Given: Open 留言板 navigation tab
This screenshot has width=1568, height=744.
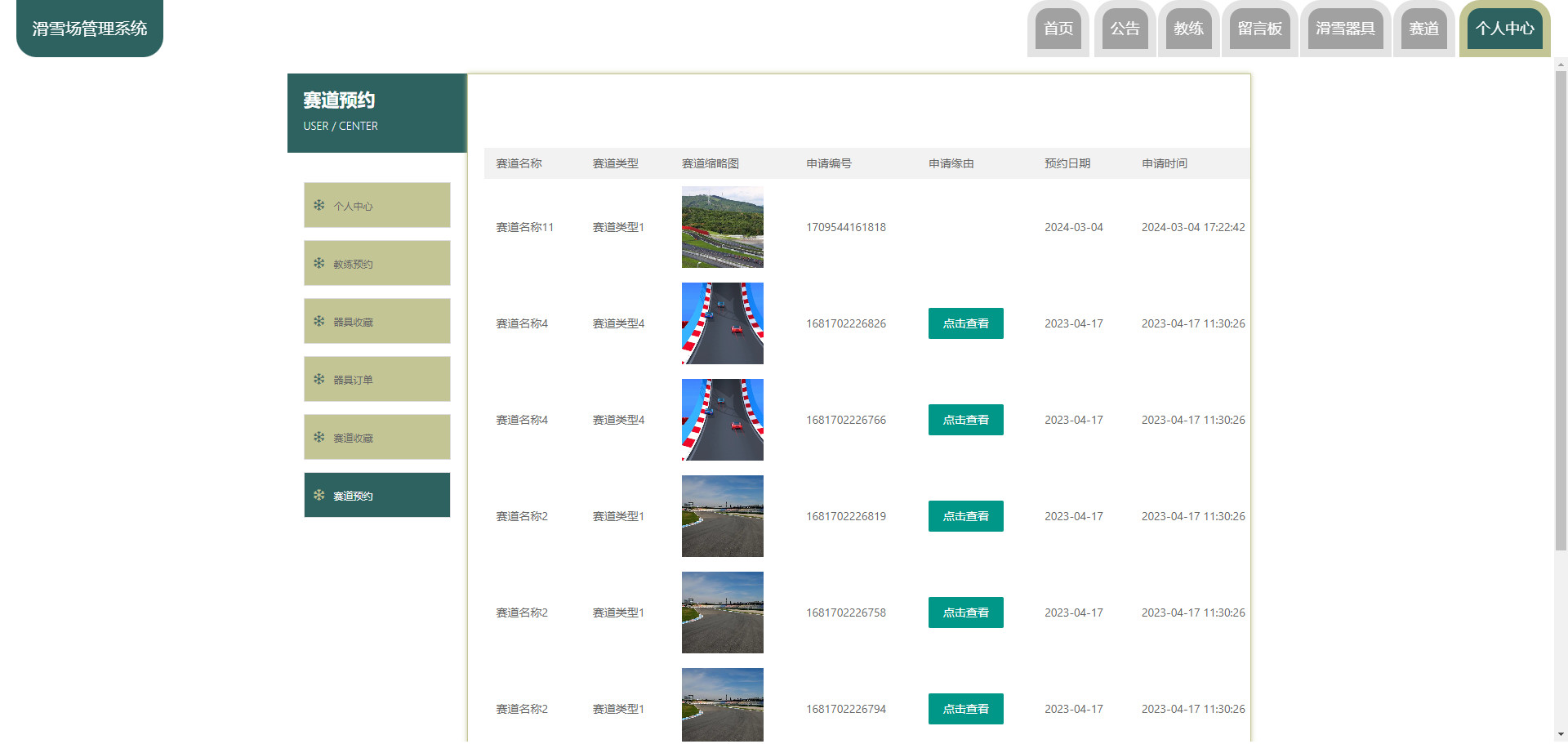Looking at the screenshot, I should click(1259, 29).
